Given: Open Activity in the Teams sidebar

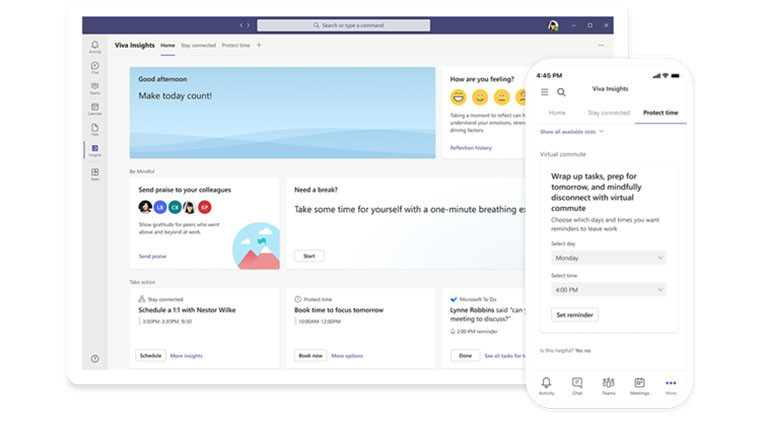Looking at the screenshot, I should [x=95, y=47].
